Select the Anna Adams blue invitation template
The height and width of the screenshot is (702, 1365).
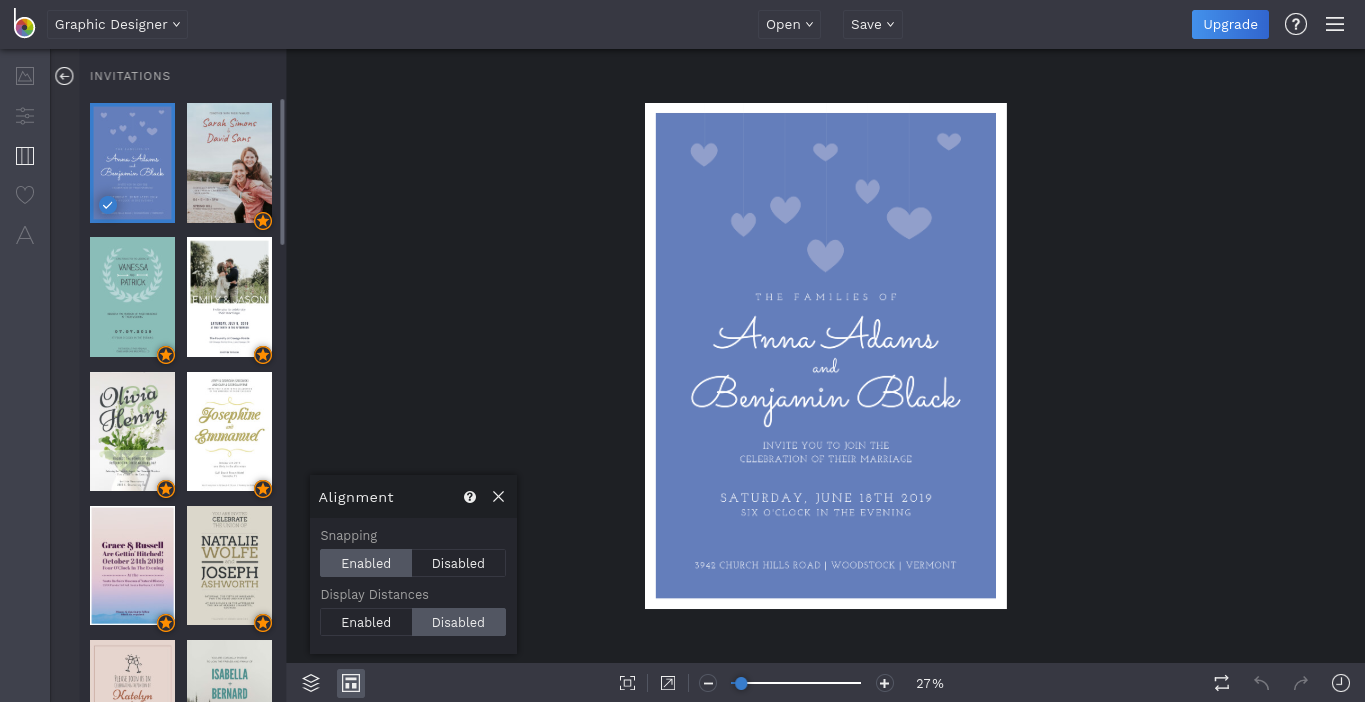tap(132, 163)
